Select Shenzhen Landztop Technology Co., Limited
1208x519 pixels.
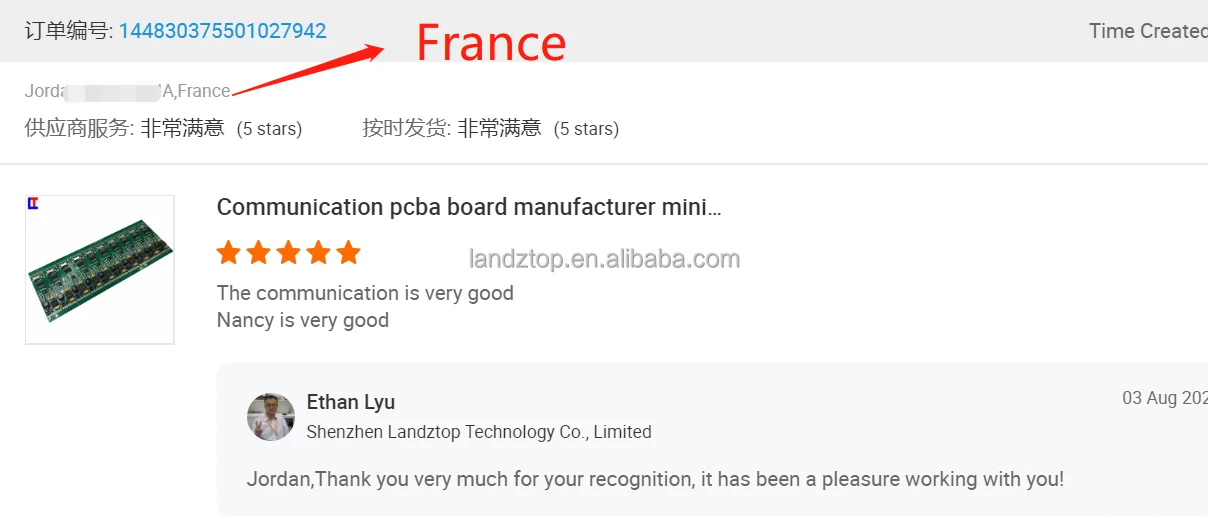pos(479,432)
